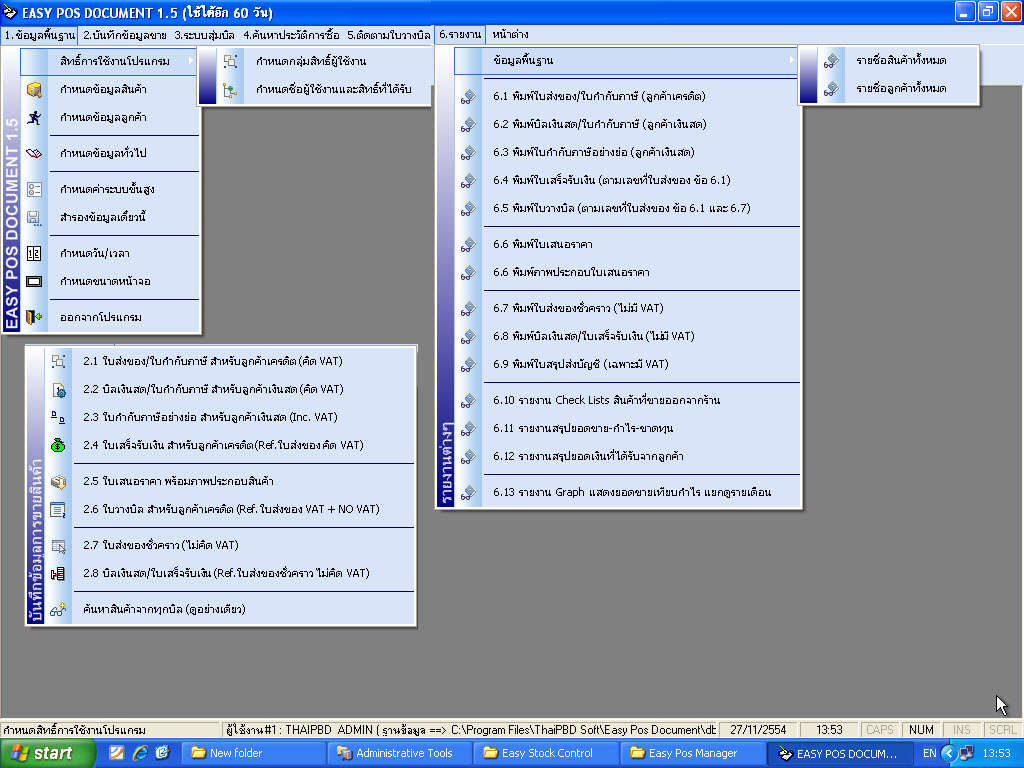
Task: Click the Windows start button
Action: 46,754
